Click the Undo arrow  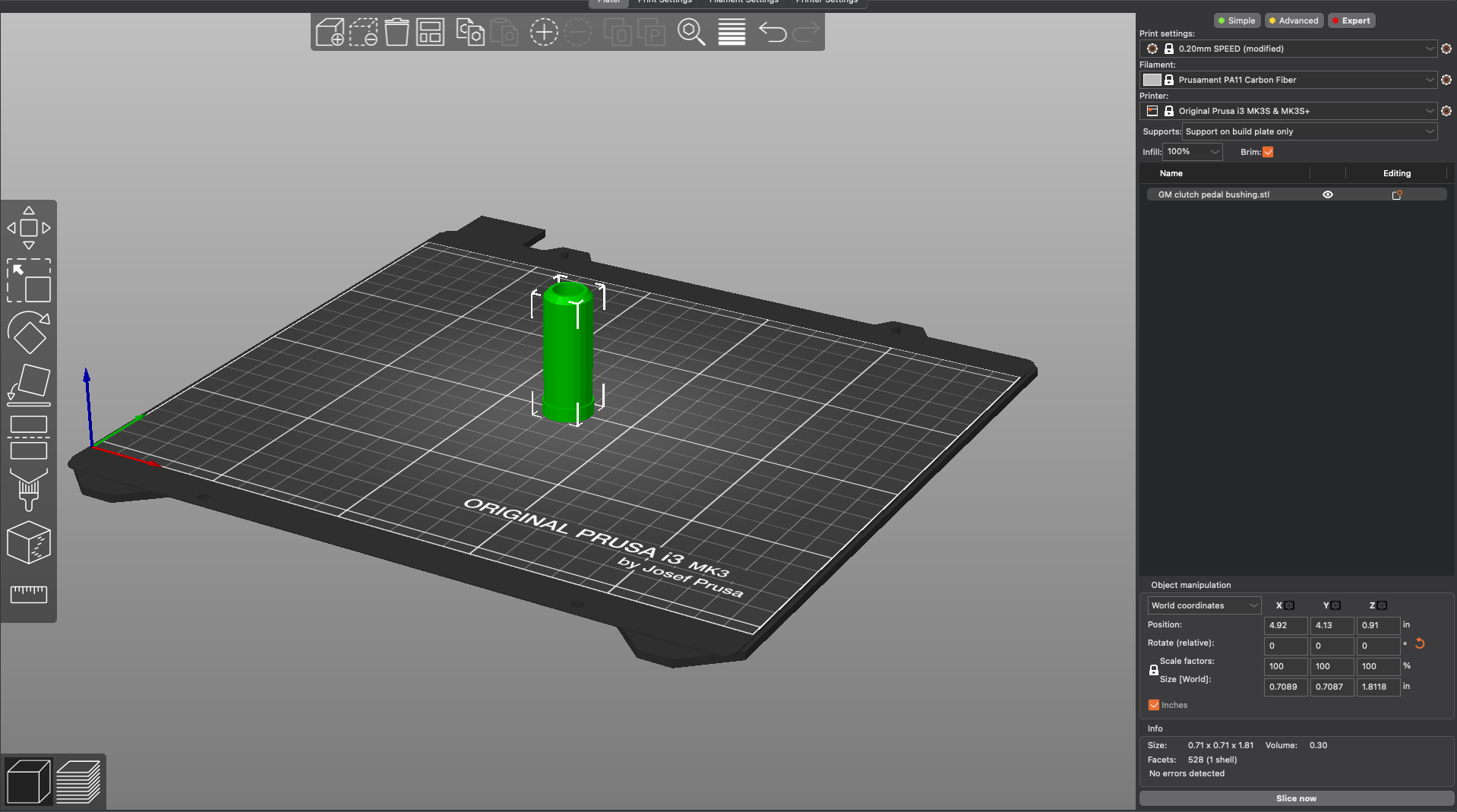(773, 33)
